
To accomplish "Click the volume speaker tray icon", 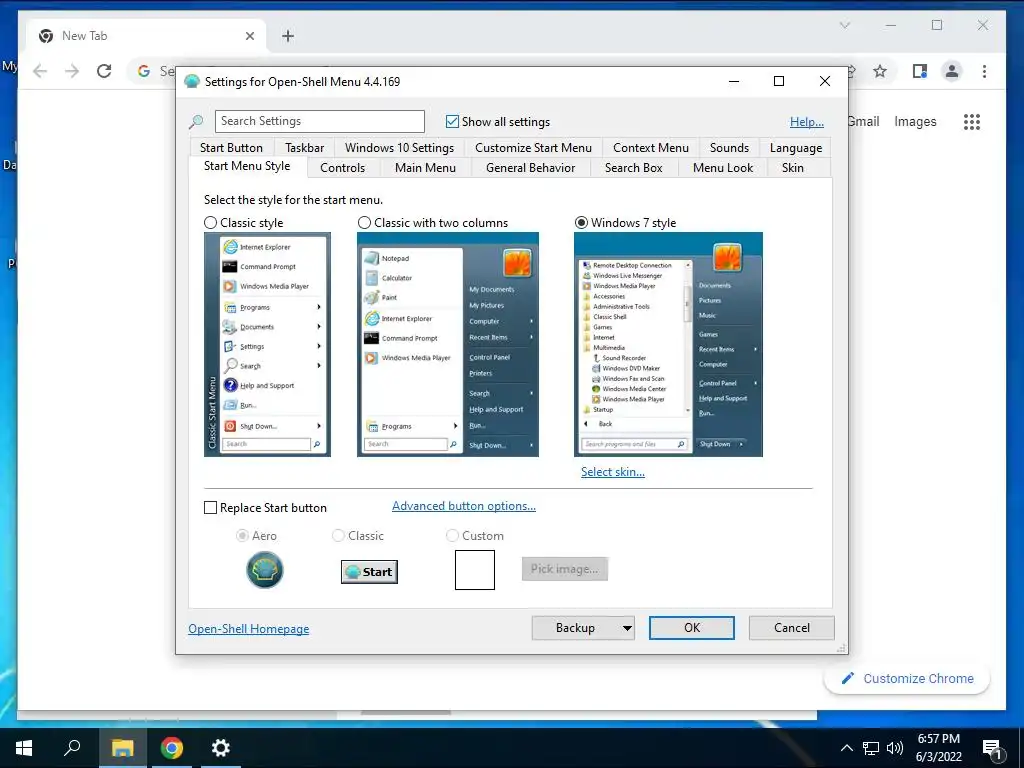I will [x=895, y=748].
